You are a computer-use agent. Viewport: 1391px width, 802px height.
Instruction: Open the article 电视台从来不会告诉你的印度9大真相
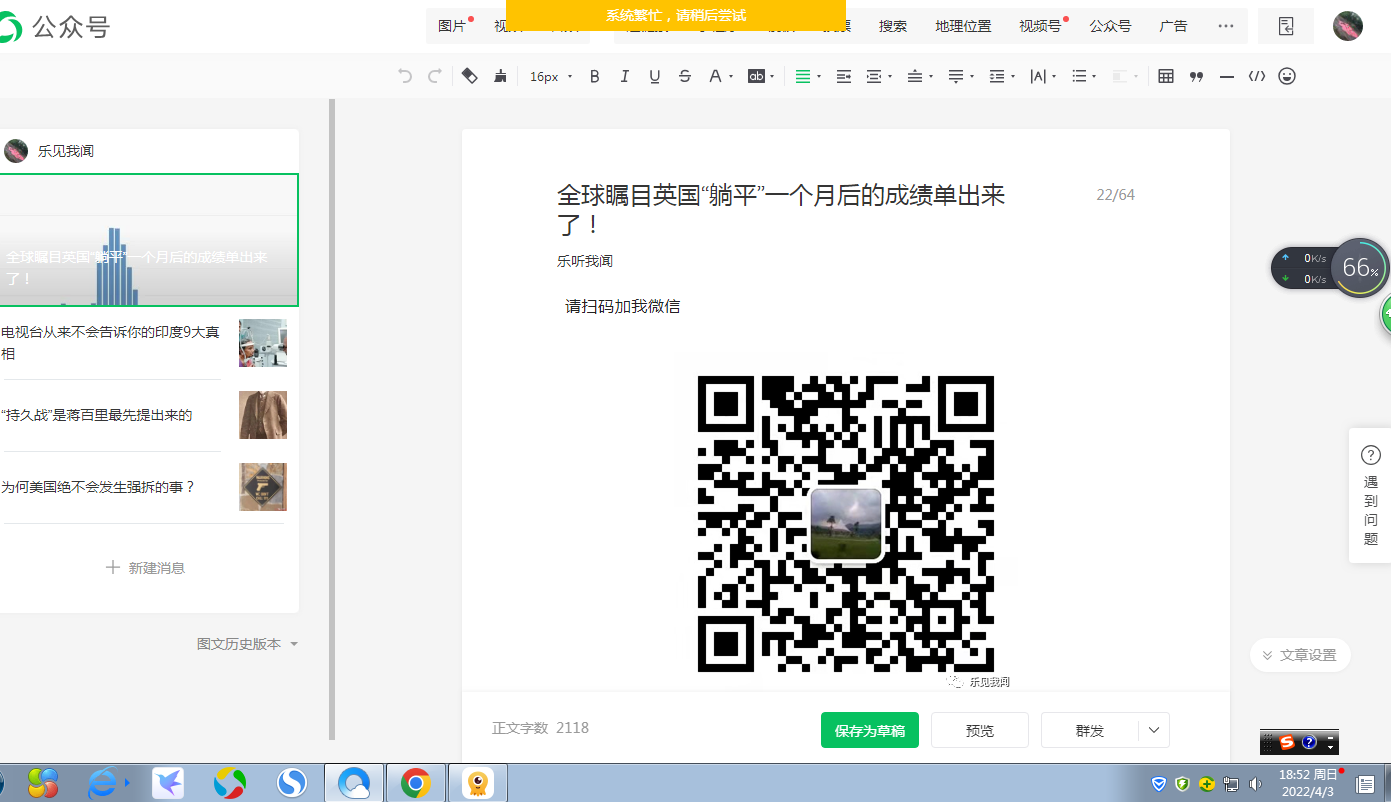click(144, 343)
